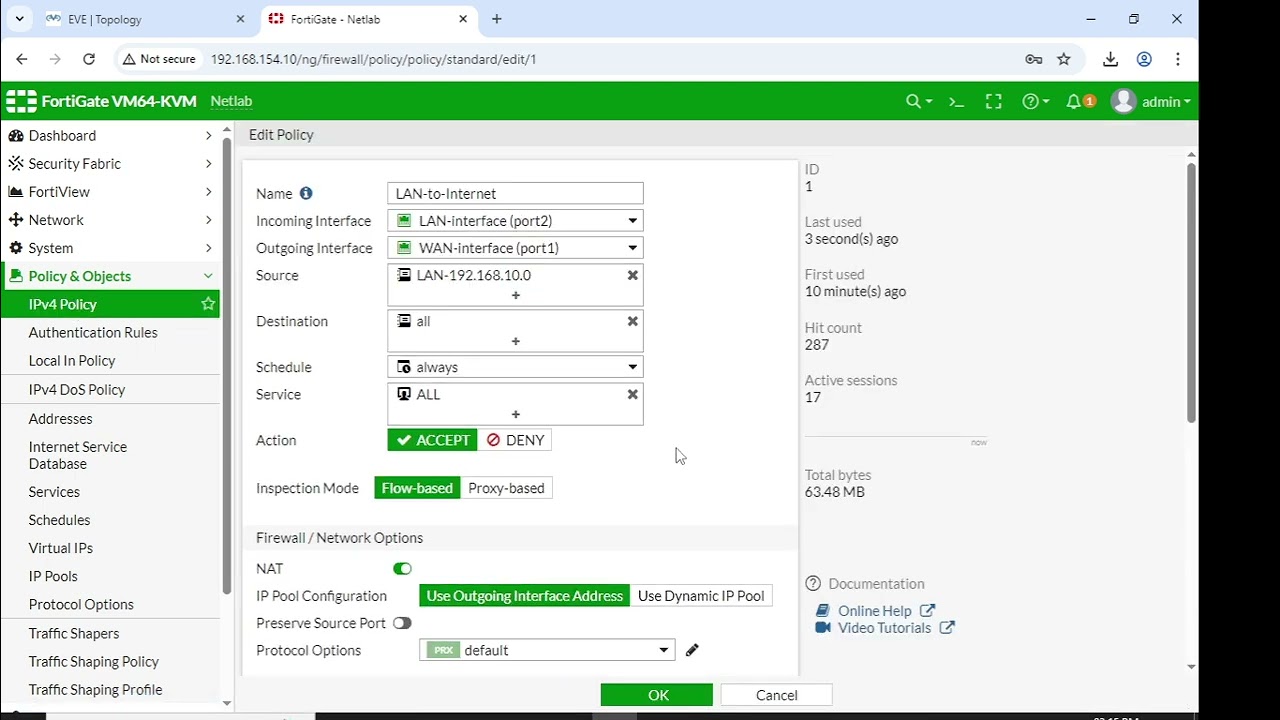1280x720 pixels.
Task: Open the saved passwords key icon
Action: (x=1034, y=59)
